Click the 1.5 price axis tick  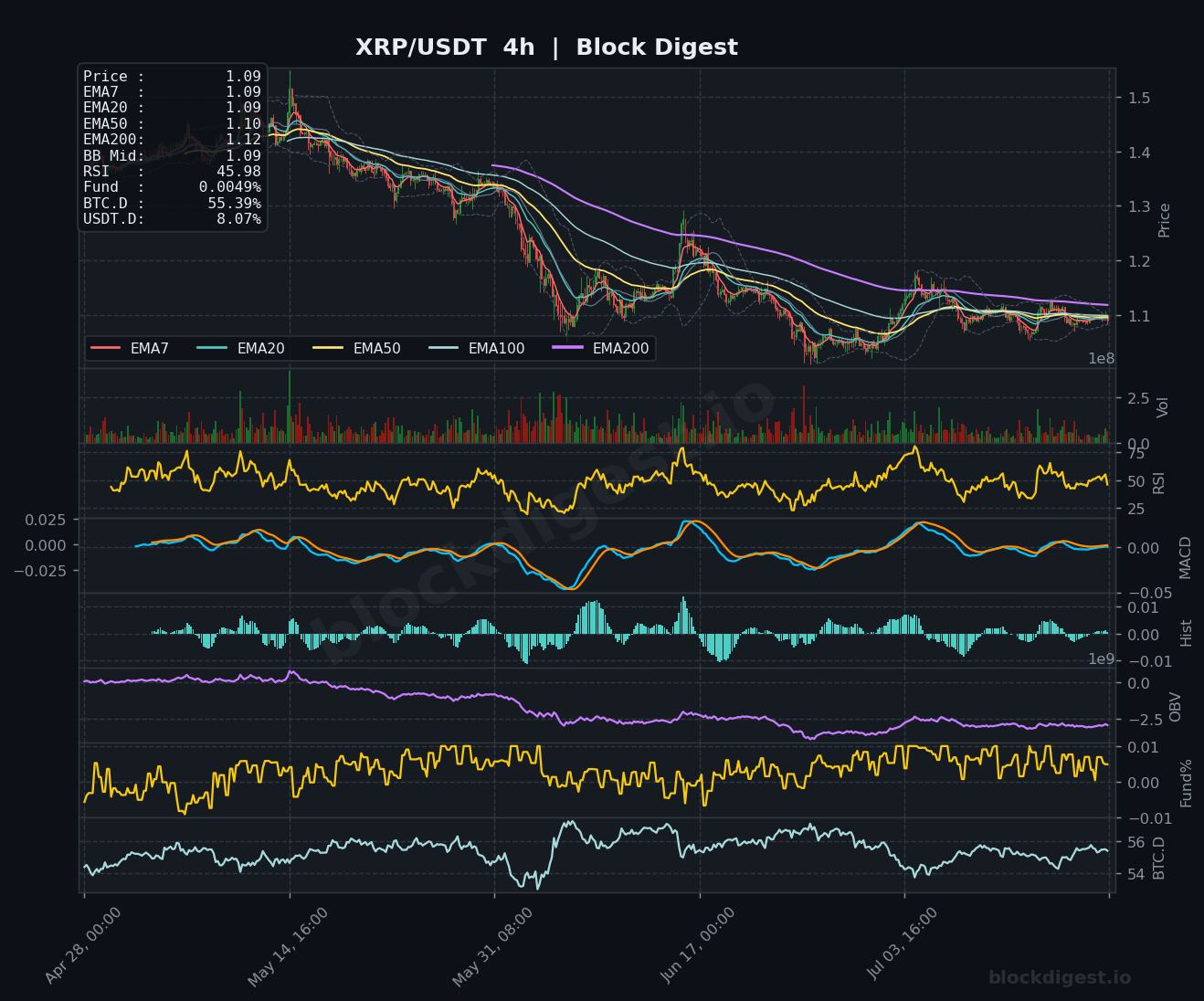pyautogui.click(x=1138, y=98)
